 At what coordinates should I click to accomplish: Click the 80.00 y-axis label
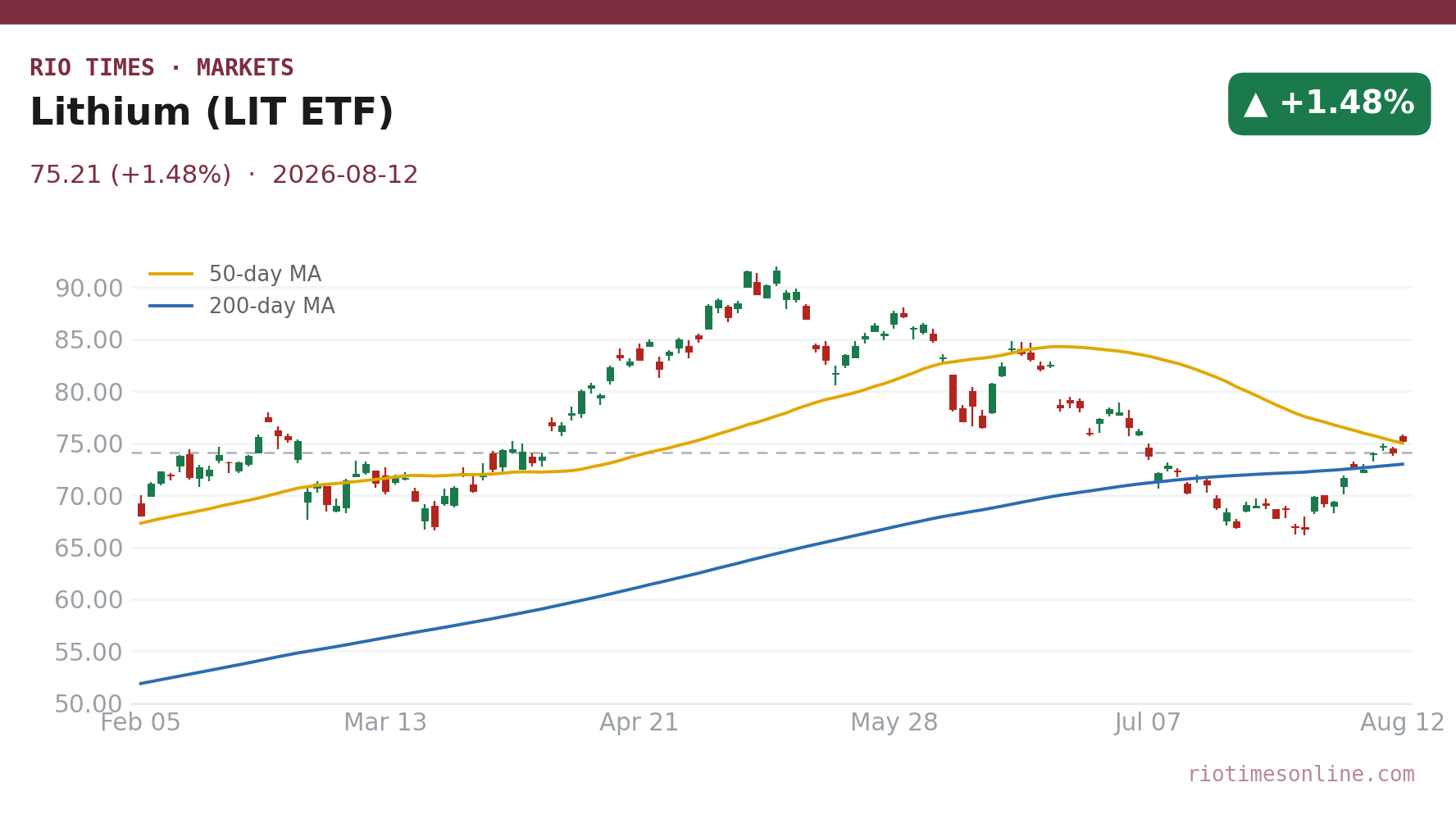pos(89,392)
